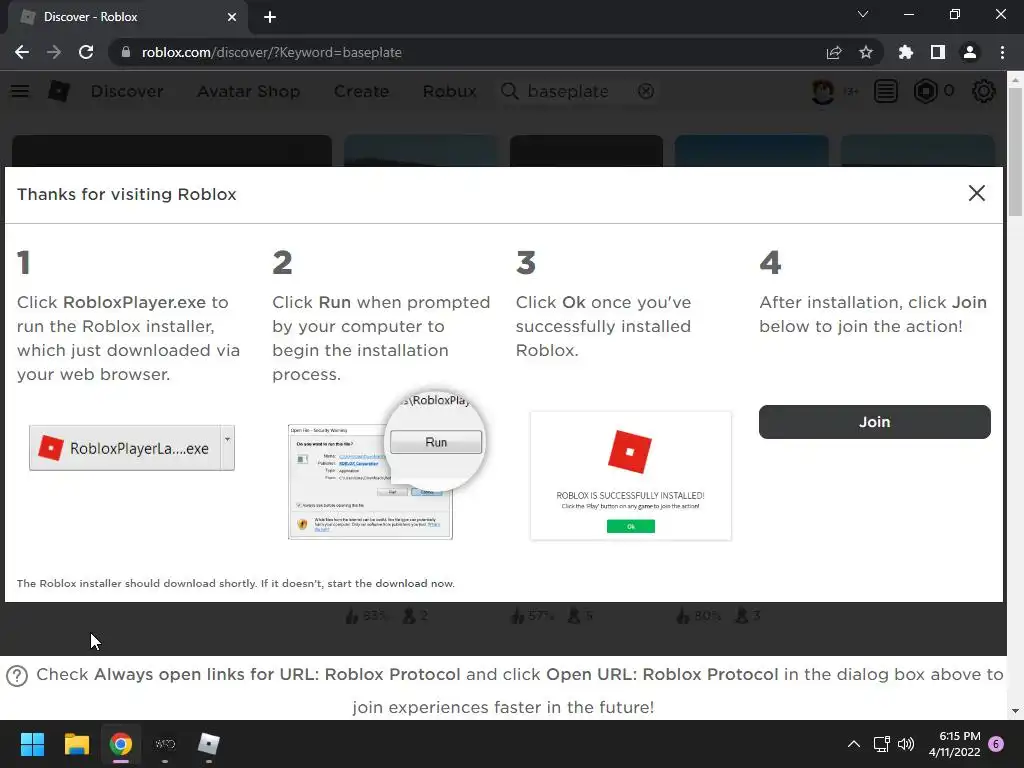Open Chrome extensions puzzle icon
This screenshot has width=1024, height=768.
pos(906,52)
